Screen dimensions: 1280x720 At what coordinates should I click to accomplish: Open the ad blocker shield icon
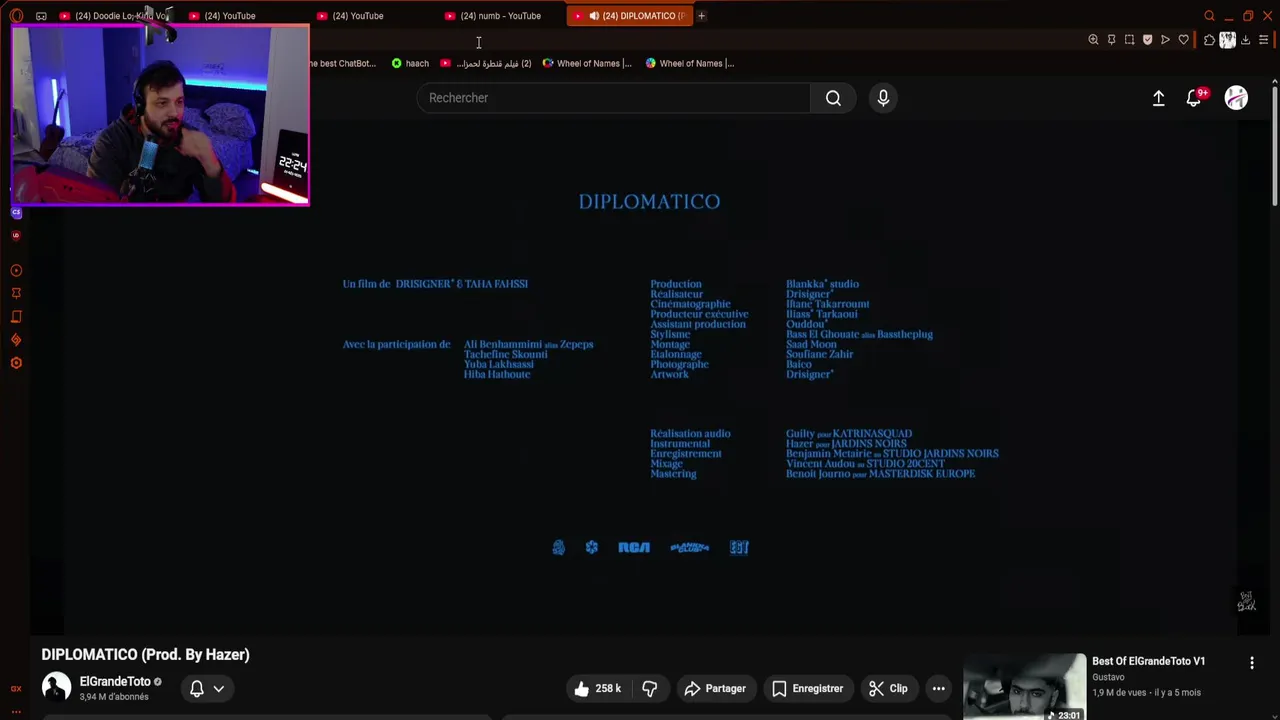(x=1147, y=40)
